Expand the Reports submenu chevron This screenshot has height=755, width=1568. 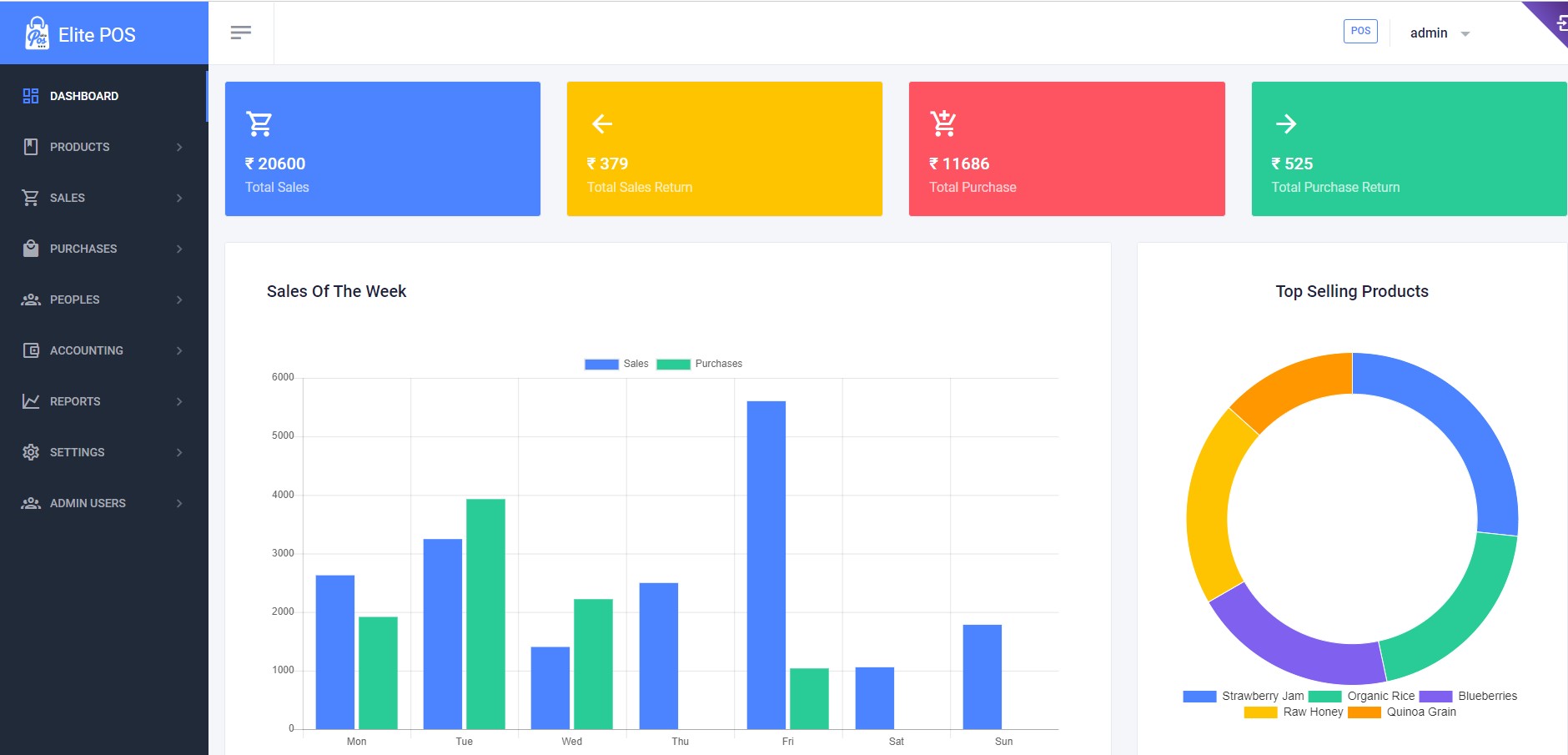[179, 401]
